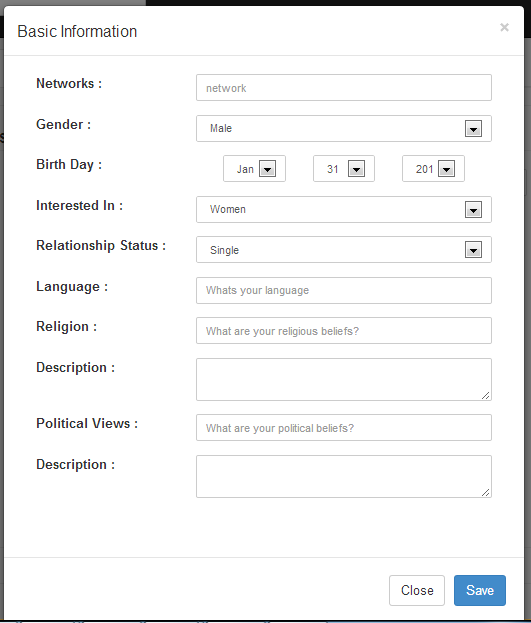Expand the Relationship Status dropdown arrow
Viewport: 531px width, 623px height.
(473, 250)
